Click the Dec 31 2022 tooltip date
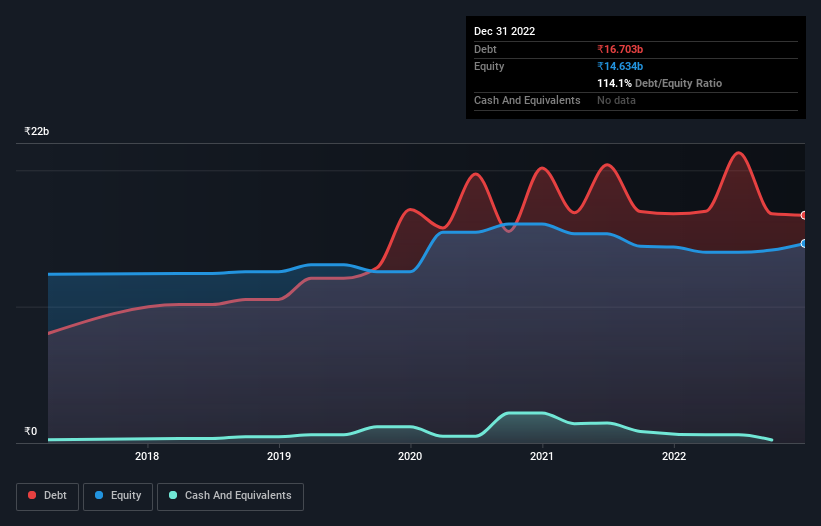This screenshot has height=526, width=821. pos(504,31)
